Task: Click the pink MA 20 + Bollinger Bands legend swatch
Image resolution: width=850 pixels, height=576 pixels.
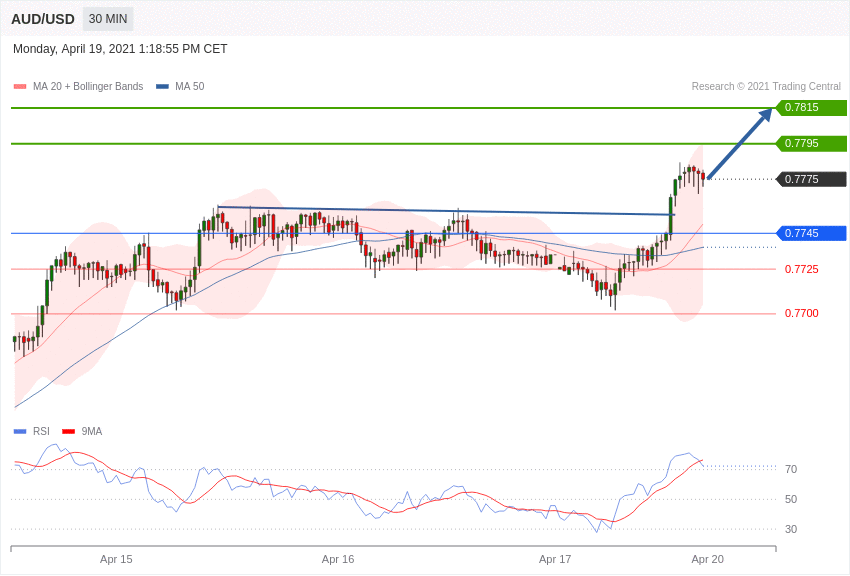Action: [x=20, y=86]
